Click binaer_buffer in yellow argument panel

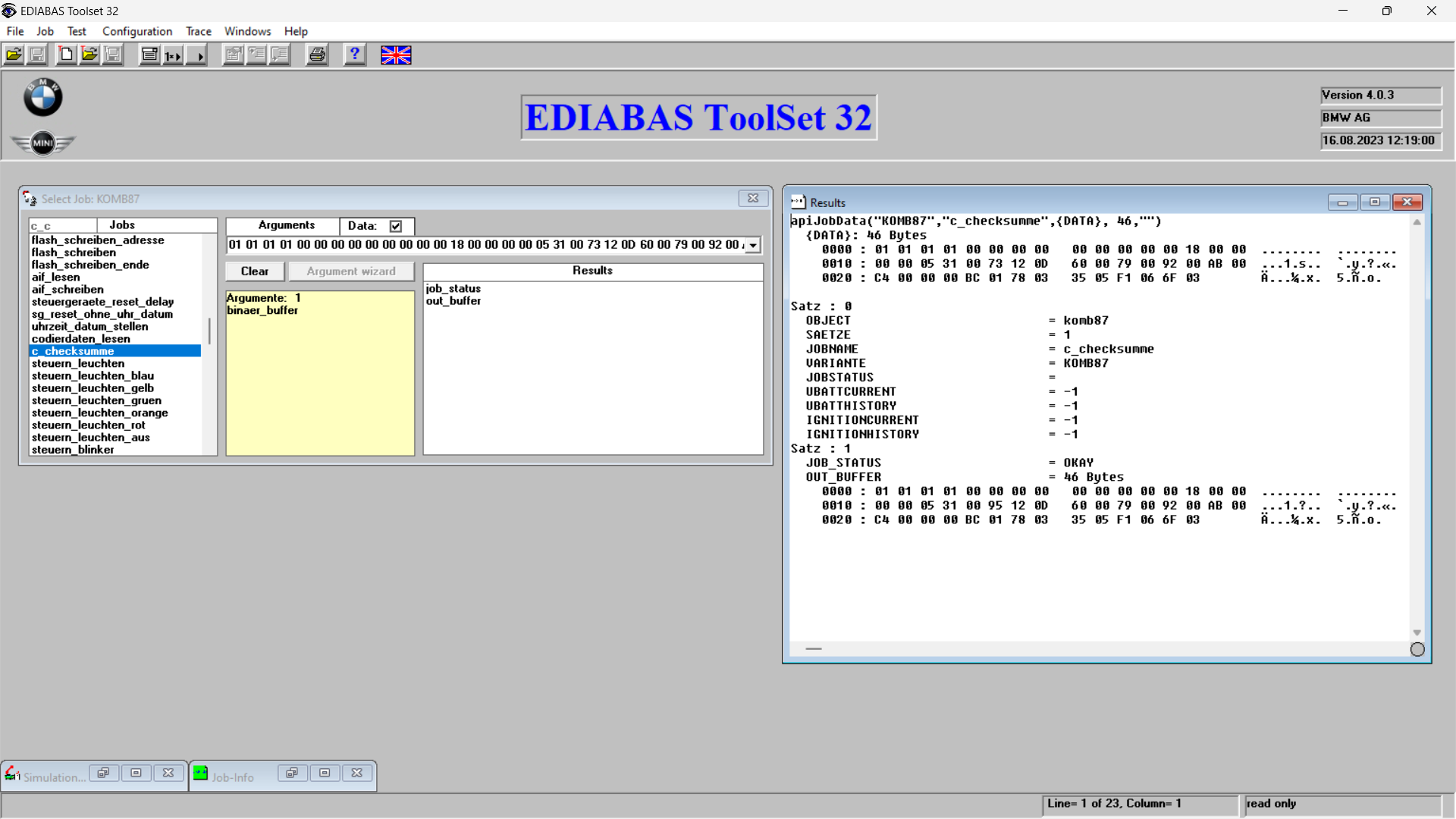coord(262,310)
